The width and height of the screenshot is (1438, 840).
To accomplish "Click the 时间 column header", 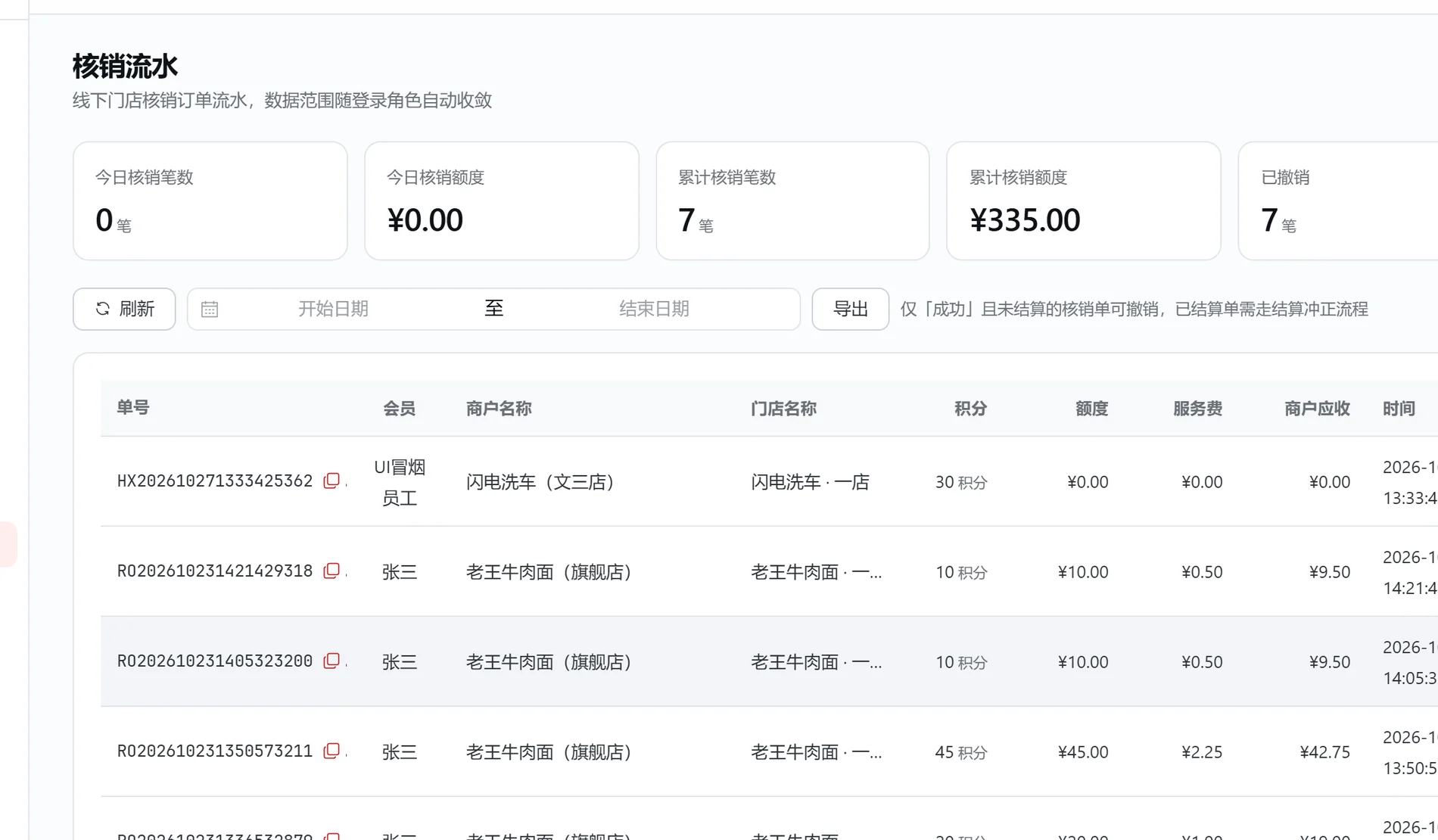I will (x=1399, y=409).
